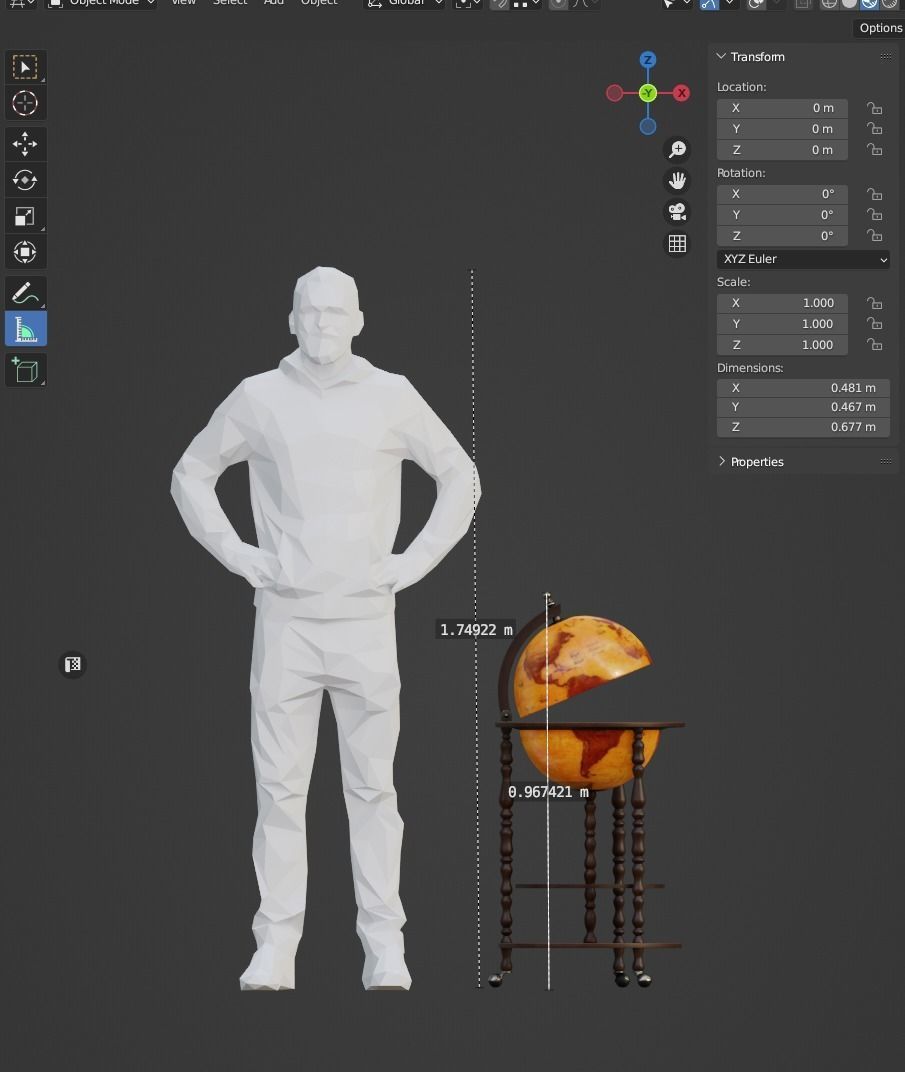Viewport: 905px width, 1072px height.
Task: Click the unlabeled red negative X gizmo circle
Action: tap(614, 93)
